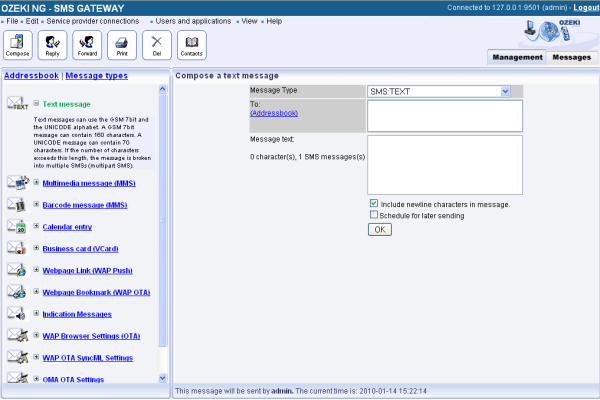Open the Message types heading link

pos(96,75)
